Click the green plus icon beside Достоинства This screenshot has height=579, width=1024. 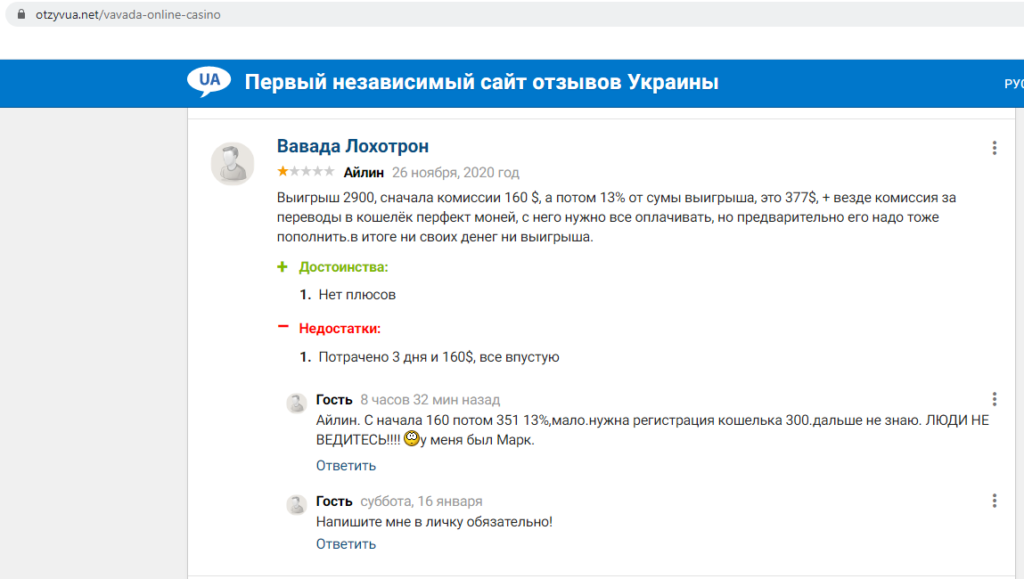coord(283,267)
